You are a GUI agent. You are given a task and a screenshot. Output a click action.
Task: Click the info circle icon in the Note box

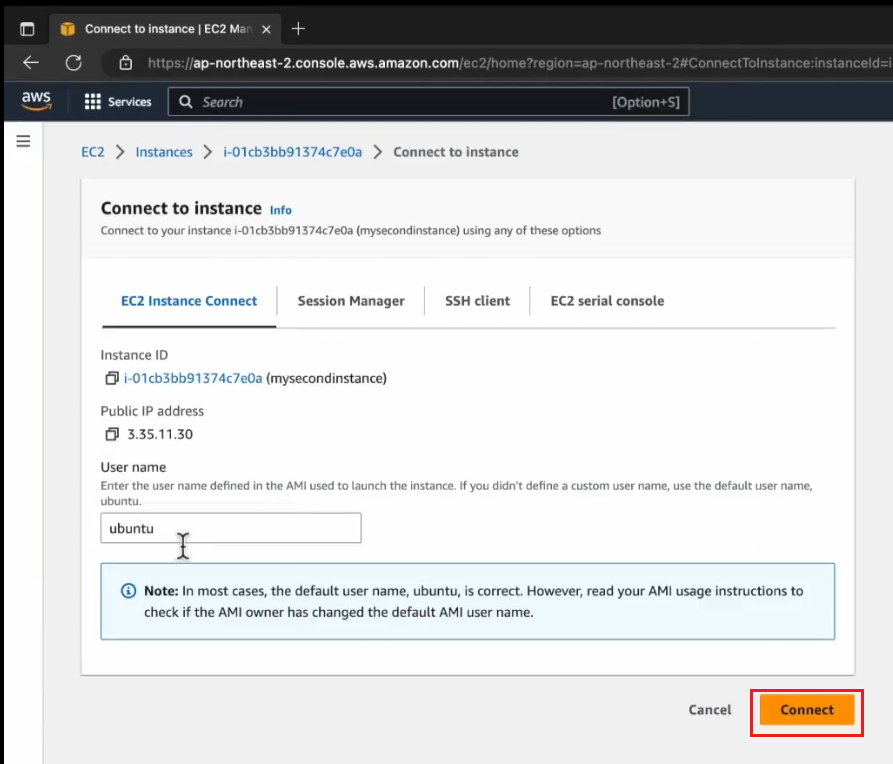[x=129, y=591]
